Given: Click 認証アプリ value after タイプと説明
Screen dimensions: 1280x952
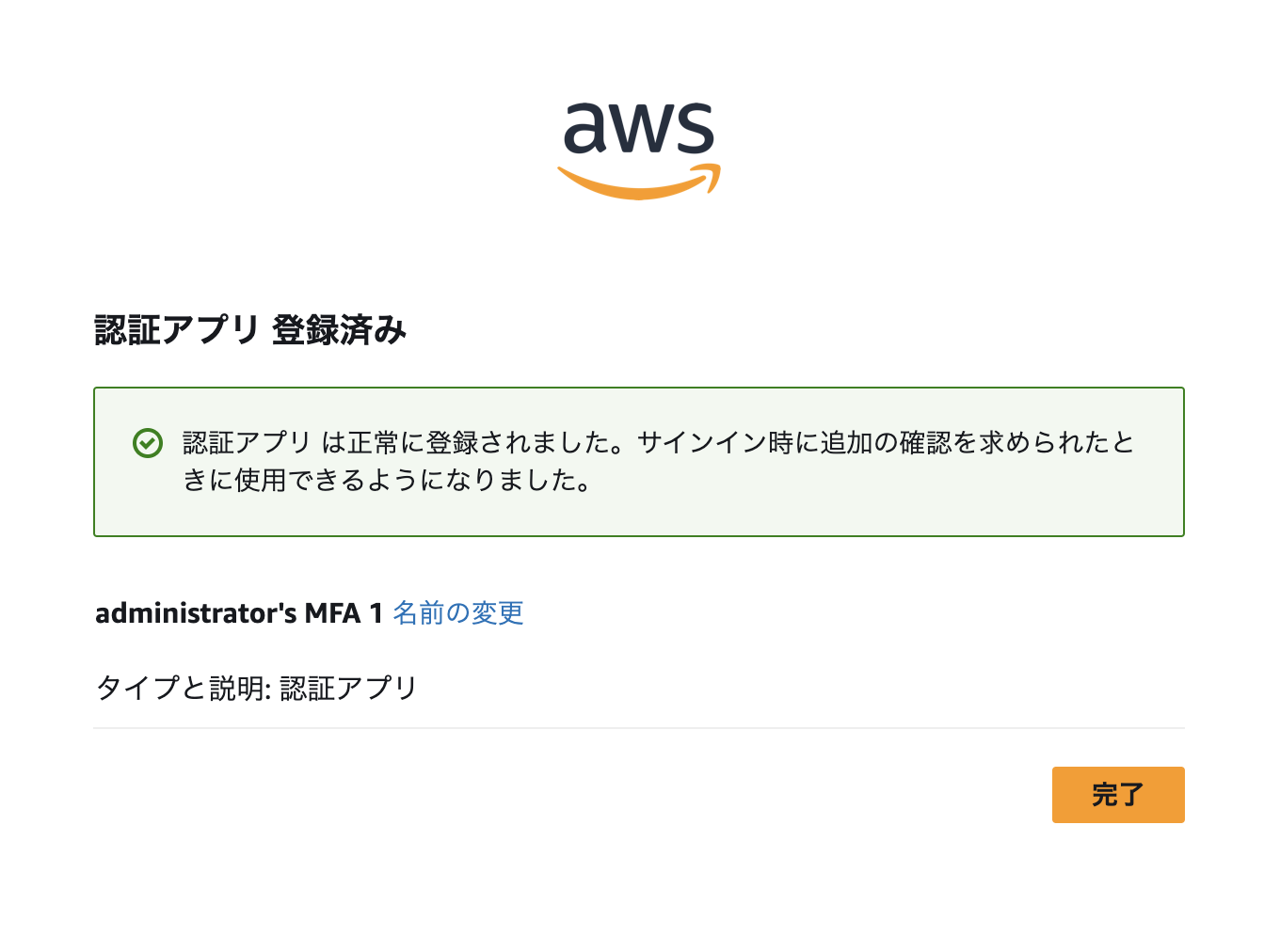Looking at the screenshot, I should pos(349,689).
